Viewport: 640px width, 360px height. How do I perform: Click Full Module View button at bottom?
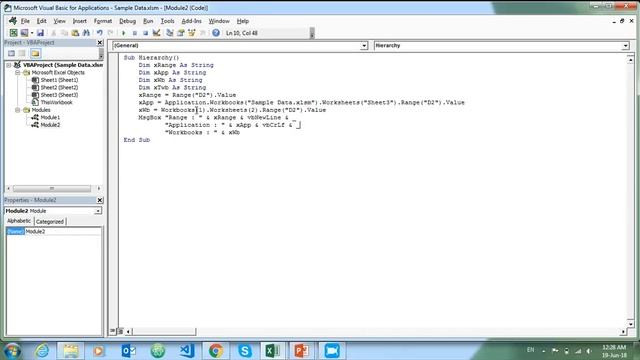coord(120,331)
